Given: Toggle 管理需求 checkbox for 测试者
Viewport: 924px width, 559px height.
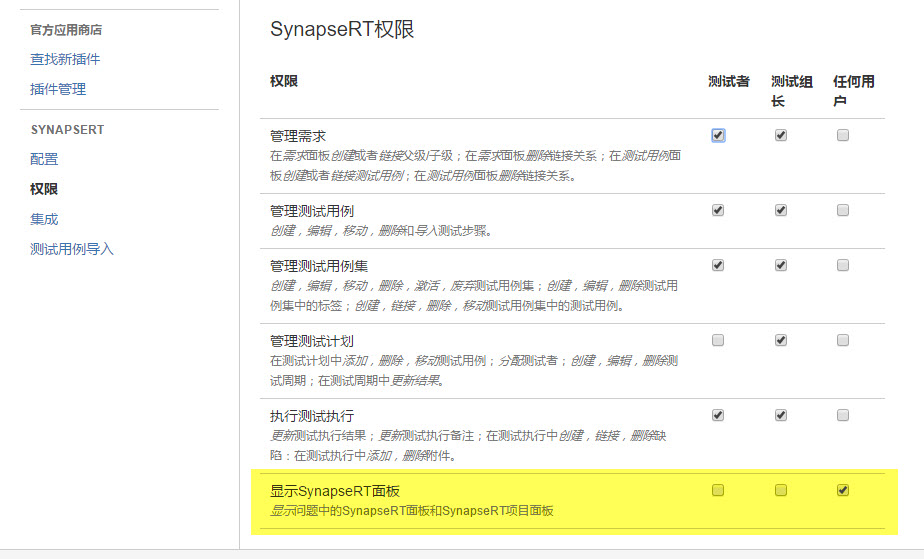Looking at the screenshot, I should tap(718, 135).
